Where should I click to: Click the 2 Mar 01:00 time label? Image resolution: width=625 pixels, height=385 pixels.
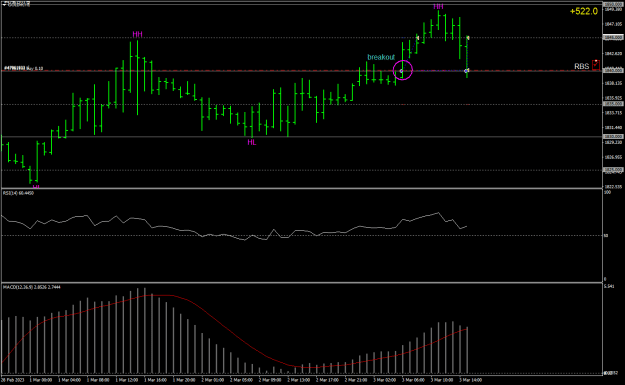tap(212, 380)
